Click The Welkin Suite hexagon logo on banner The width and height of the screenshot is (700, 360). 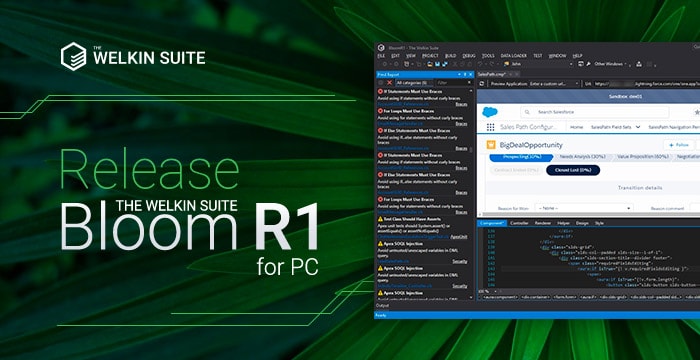tap(73, 57)
